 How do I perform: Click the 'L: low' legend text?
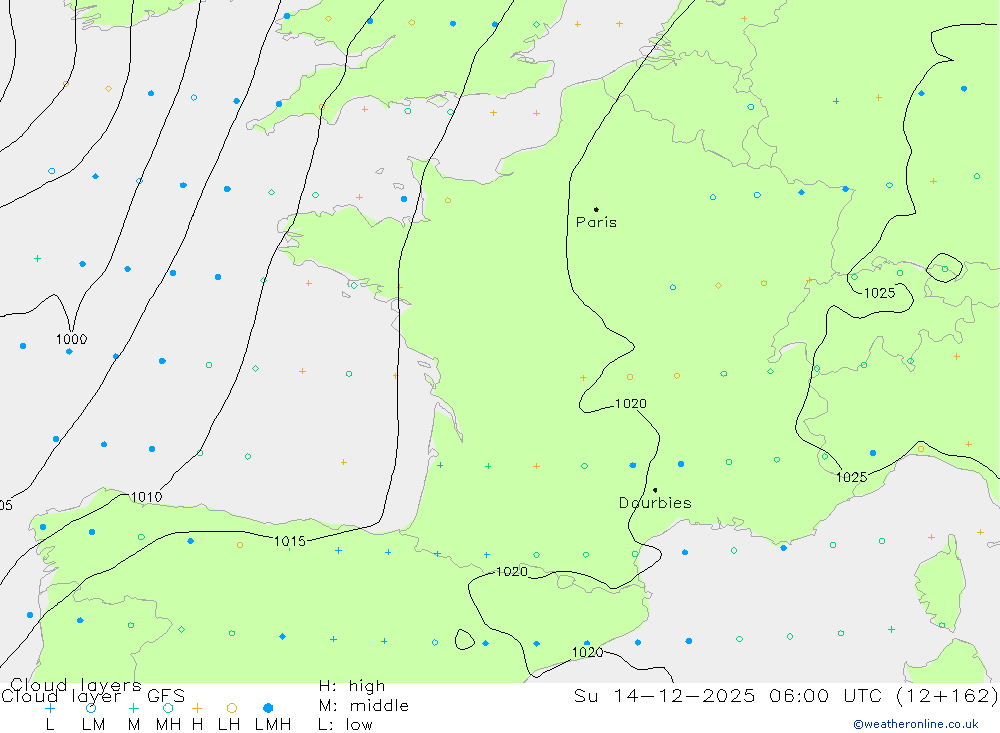[345, 725]
